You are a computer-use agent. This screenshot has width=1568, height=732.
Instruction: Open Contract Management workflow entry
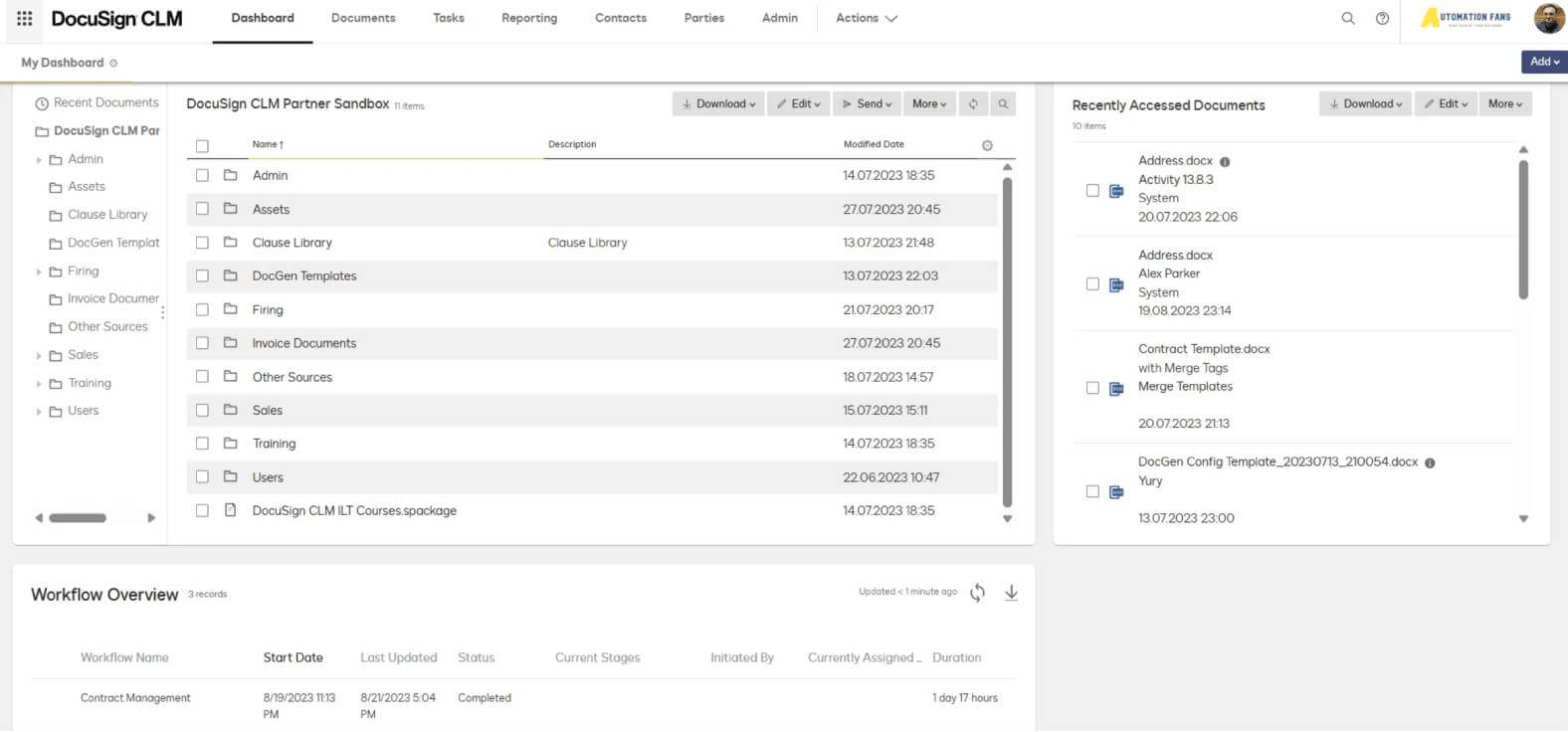point(135,698)
